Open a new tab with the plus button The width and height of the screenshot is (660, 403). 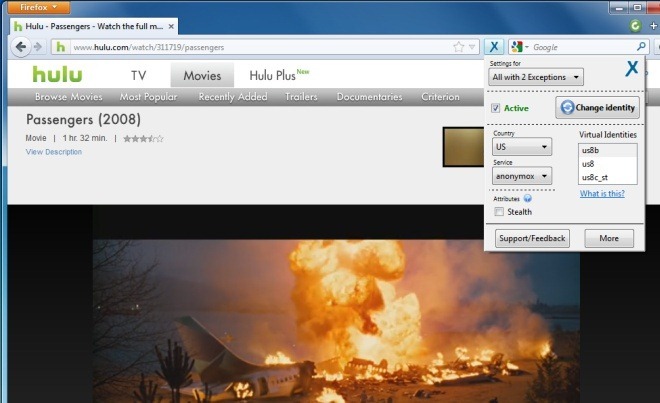[654, 26]
